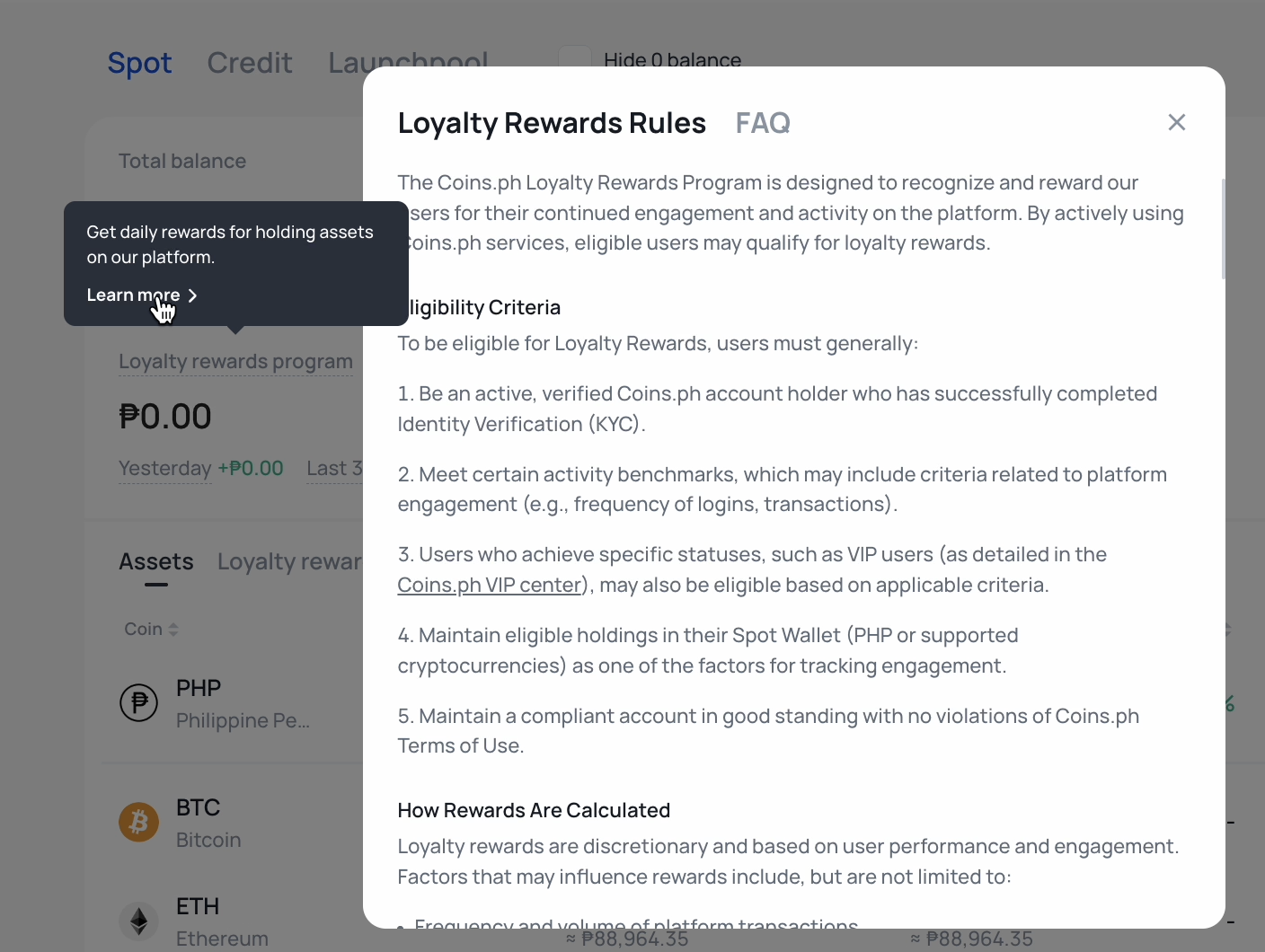The height and width of the screenshot is (952, 1265).
Task: Select the Loyalty Rewards Rules tab
Action: 552,123
